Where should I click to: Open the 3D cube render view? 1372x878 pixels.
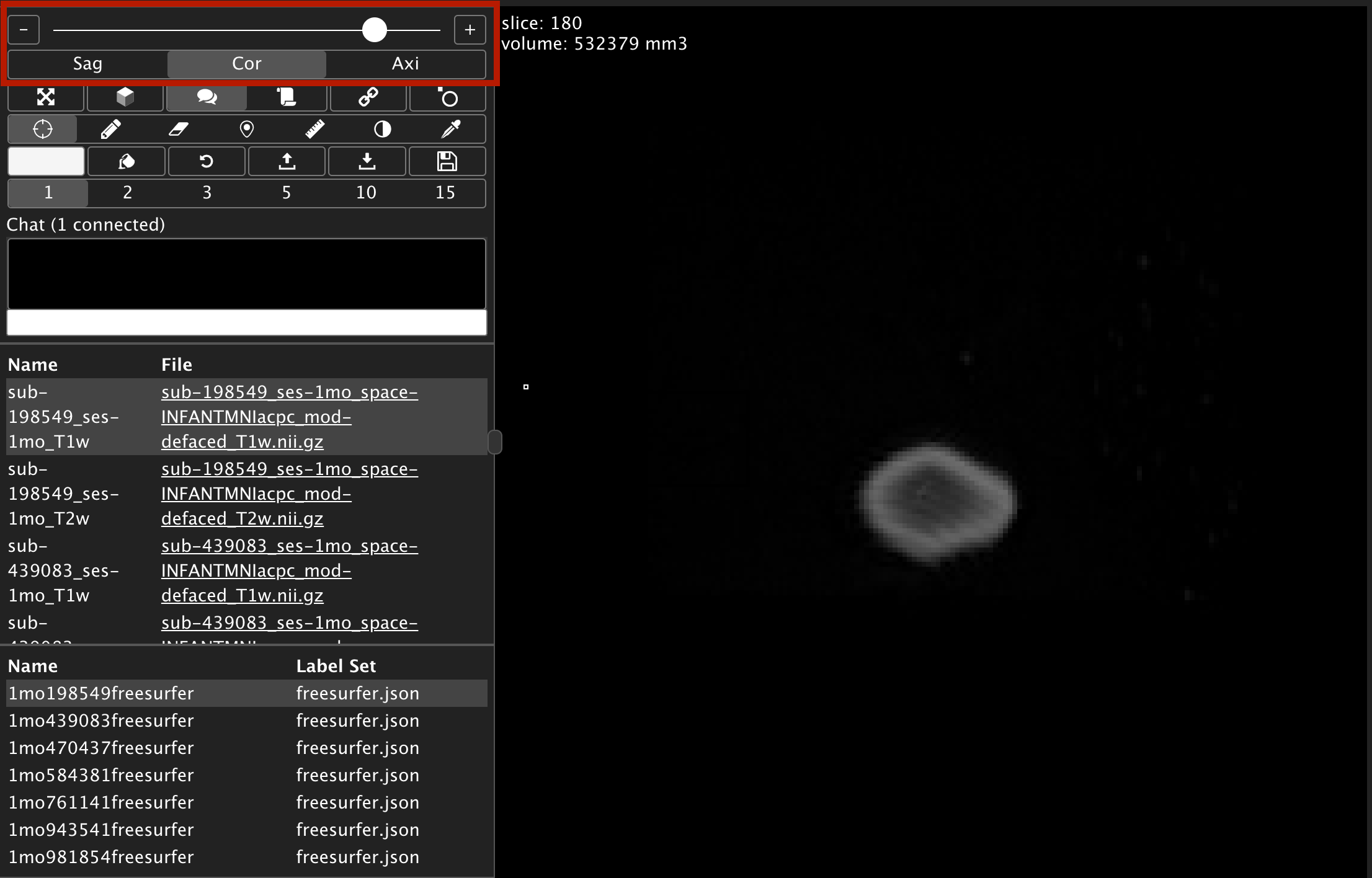pos(125,97)
